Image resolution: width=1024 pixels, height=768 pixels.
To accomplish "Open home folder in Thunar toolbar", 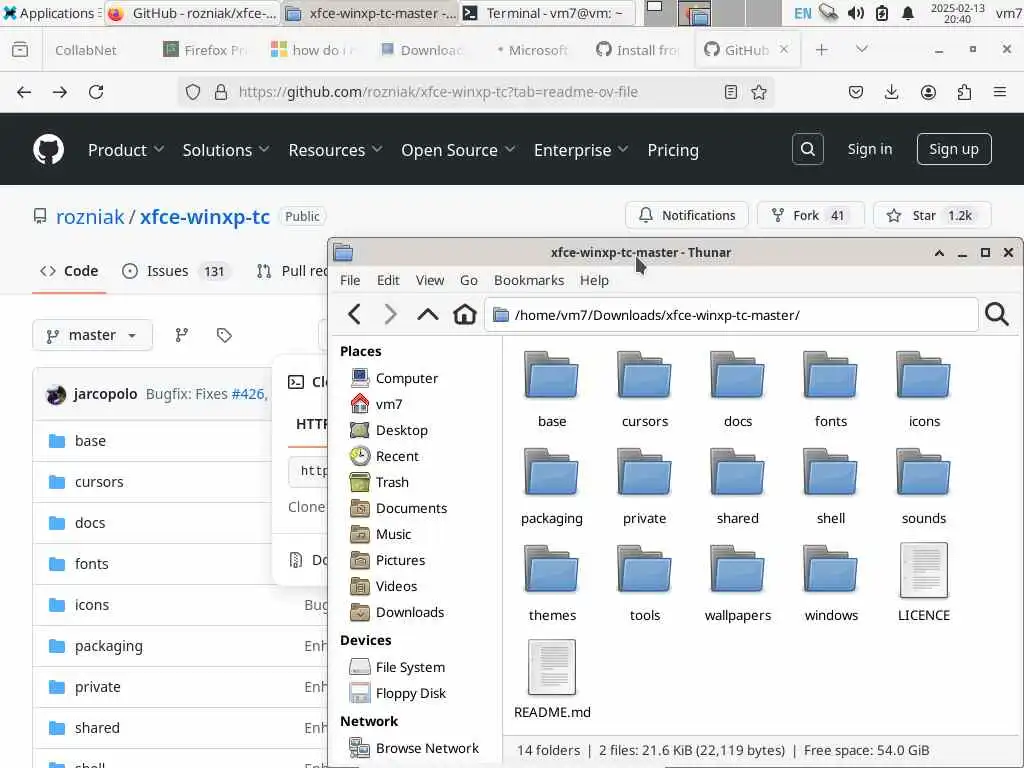I will tap(464, 315).
